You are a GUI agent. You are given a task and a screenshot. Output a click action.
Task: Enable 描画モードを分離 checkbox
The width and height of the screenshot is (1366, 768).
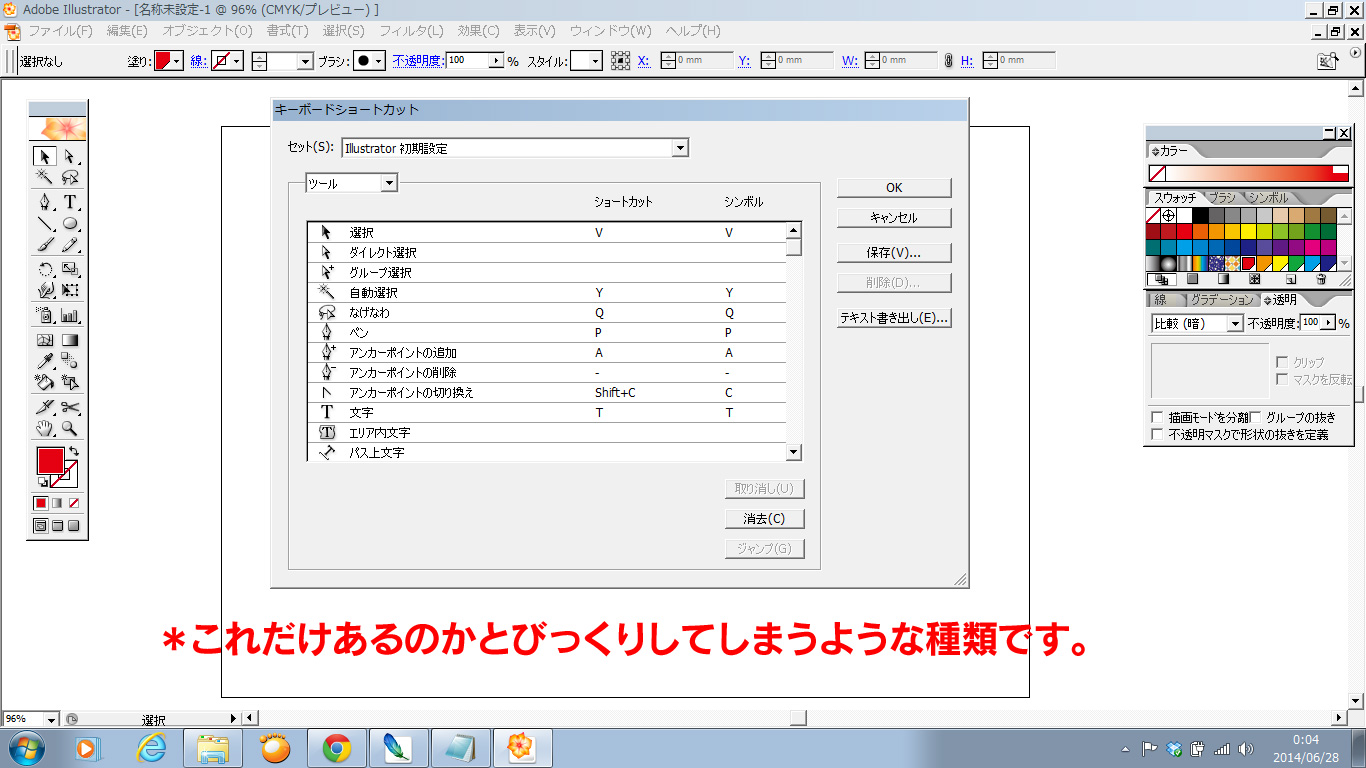pyautogui.click(x=1157, y=417)
